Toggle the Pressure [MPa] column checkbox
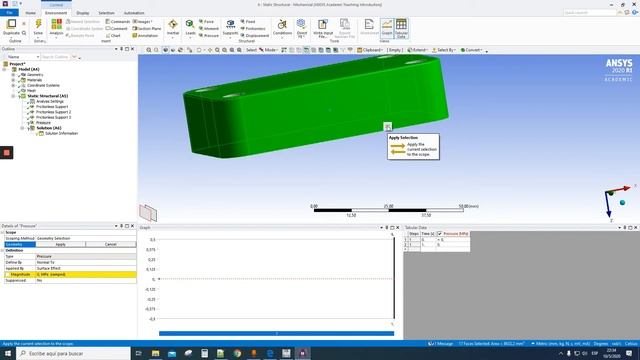Viewport: 640px width, 360px height. [x=440, y=233]
